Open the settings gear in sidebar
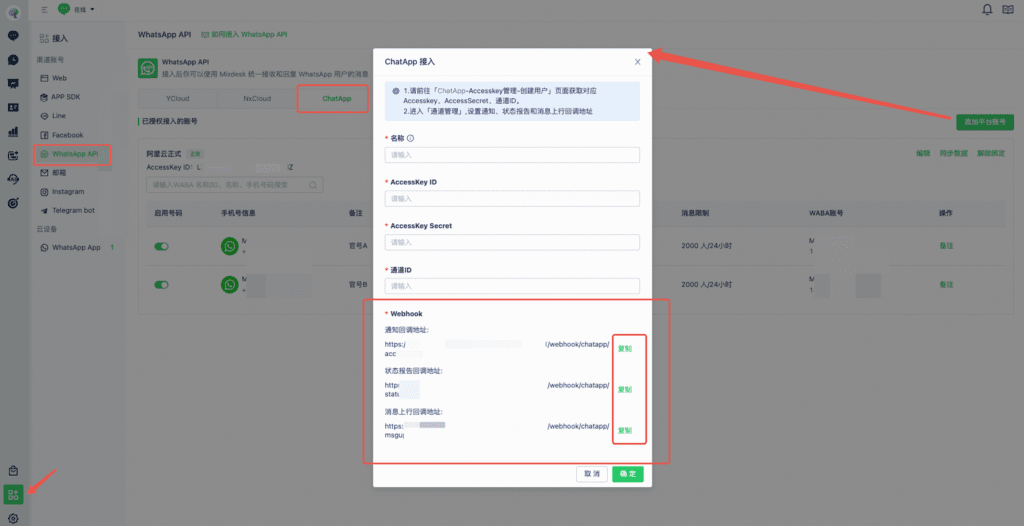This screenshot has width=1024, height=526. pyautogui.click(x=13, y=517)
